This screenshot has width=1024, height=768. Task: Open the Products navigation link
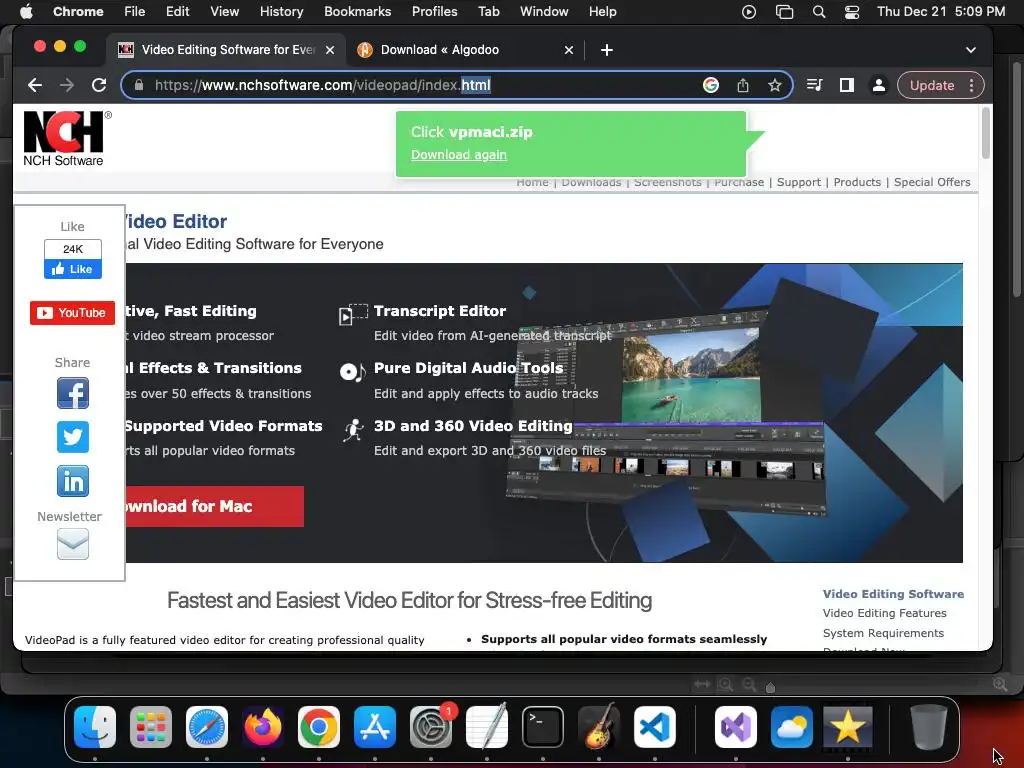[857, 182]
